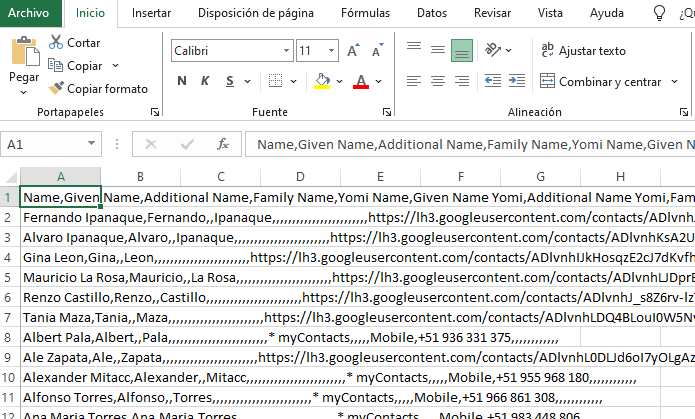Copy selection with the Copiar button

point(75,66)
